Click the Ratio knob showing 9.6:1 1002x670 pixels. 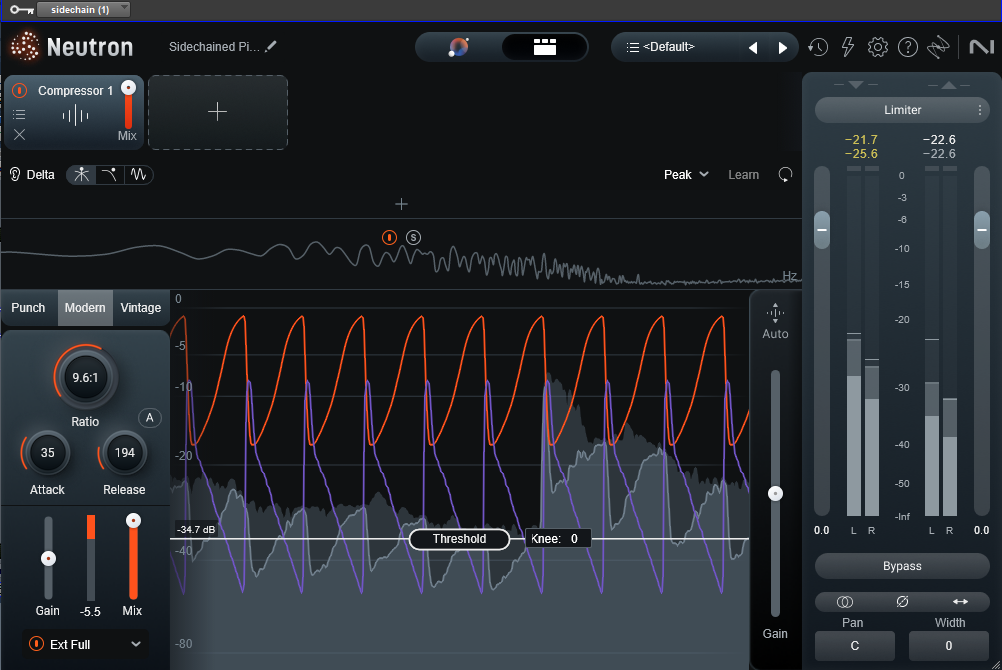coord(85,377)
